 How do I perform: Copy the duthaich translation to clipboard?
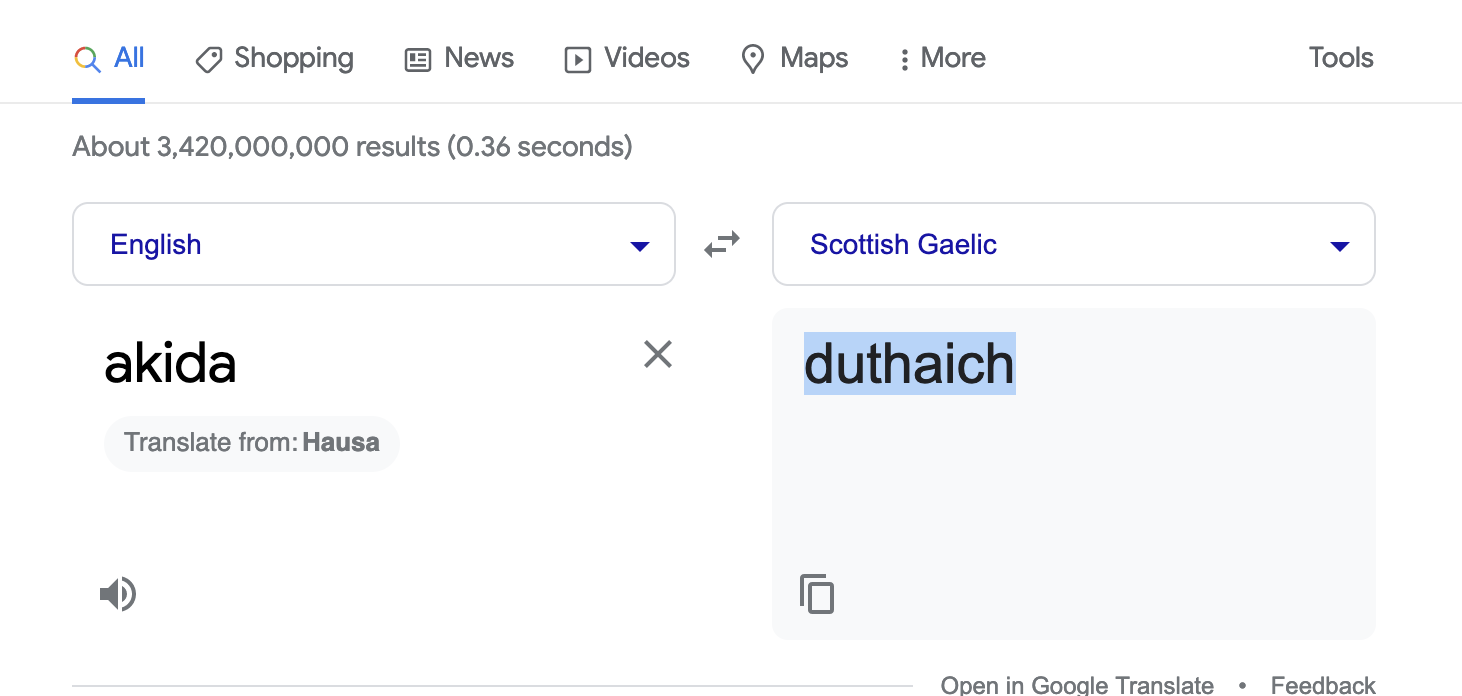pos(817,594)
